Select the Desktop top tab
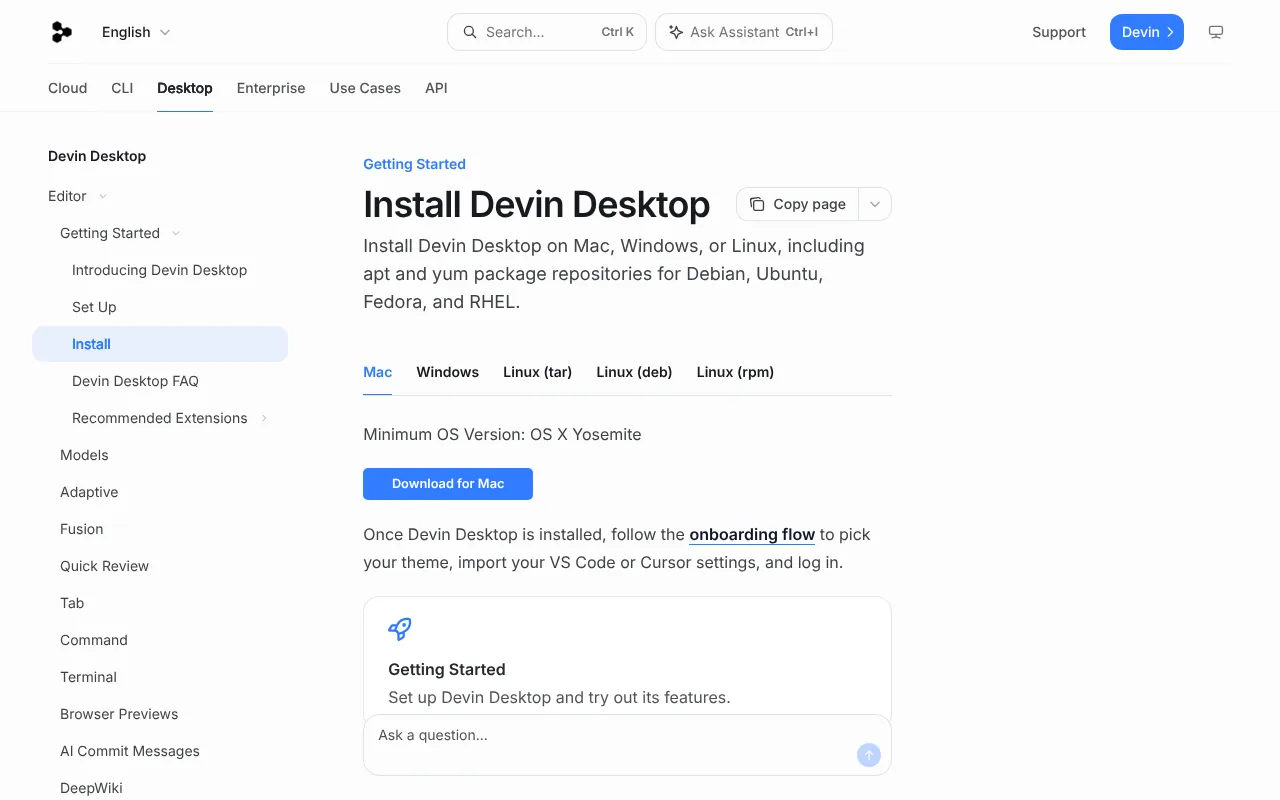Viewport: 1280px width, 800px height. click(185, 88)
